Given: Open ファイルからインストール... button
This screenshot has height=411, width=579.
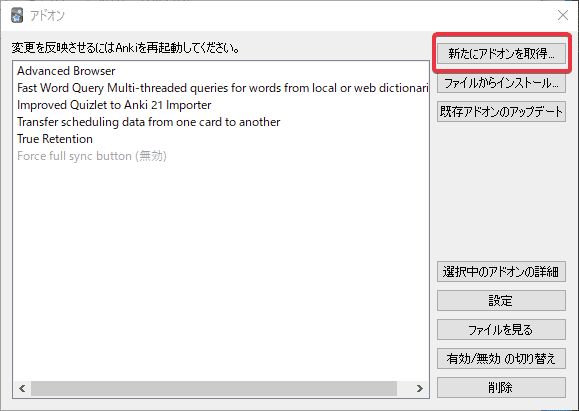Looking at the screenshot, I should [501, 83].
